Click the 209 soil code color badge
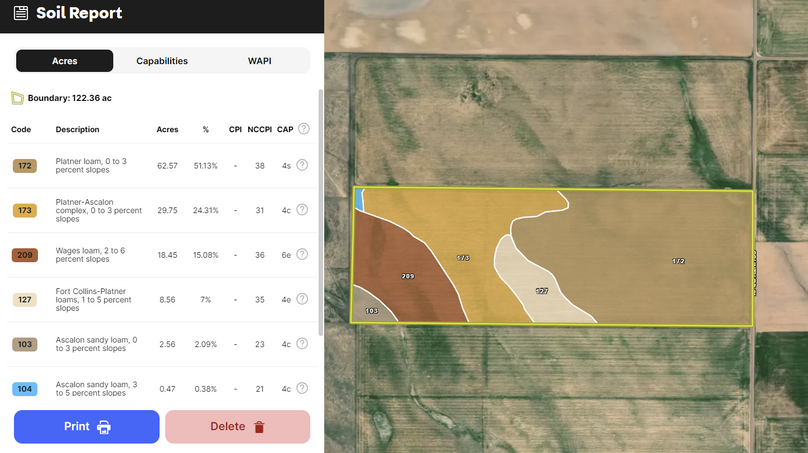 pos(25,255)
